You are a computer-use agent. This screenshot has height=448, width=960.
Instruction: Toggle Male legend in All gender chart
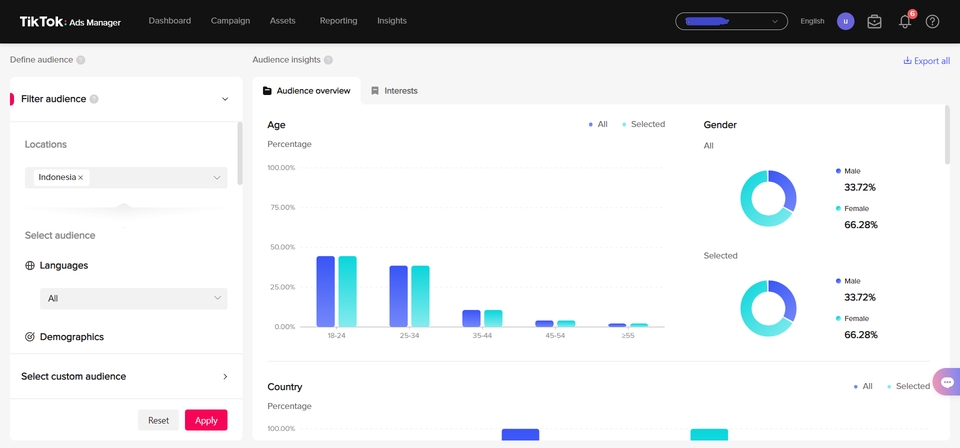coord(848,171)
